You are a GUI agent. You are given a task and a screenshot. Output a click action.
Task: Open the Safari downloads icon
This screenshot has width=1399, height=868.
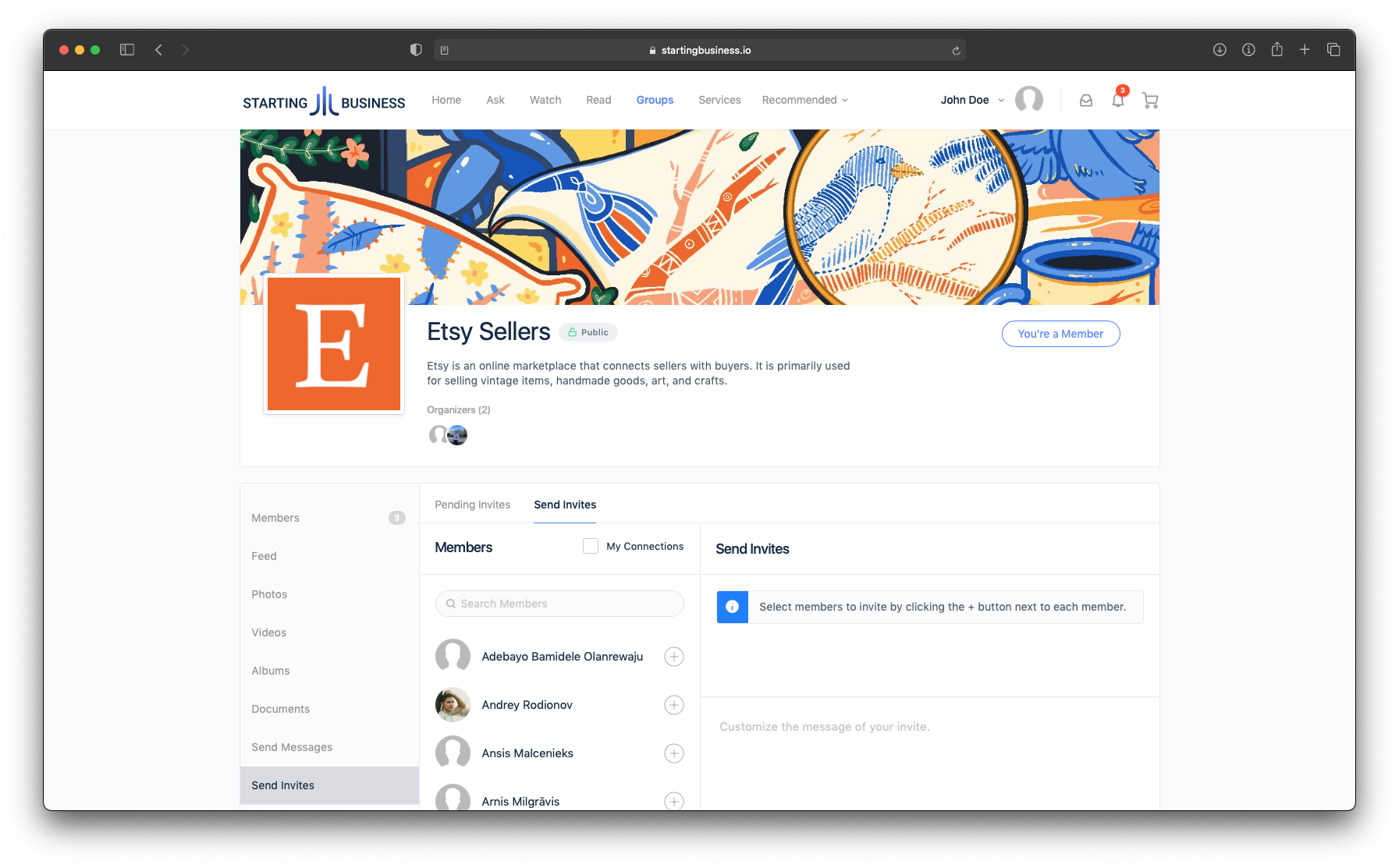pos(1220,50)
